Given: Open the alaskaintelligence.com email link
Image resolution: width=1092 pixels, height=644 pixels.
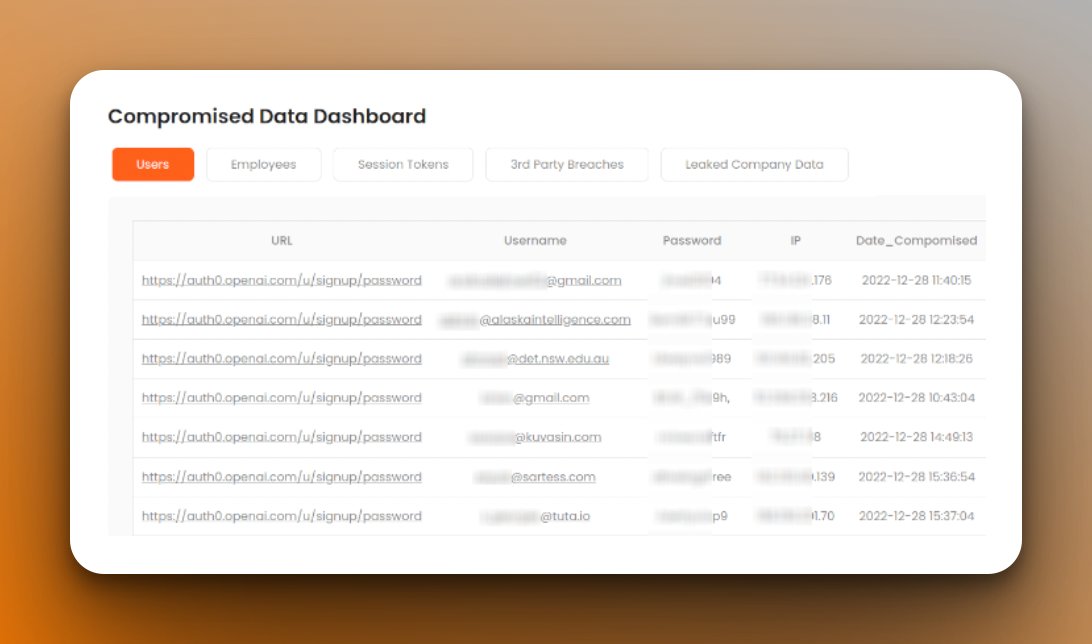Looking at the screenshot, I should 535,319.
